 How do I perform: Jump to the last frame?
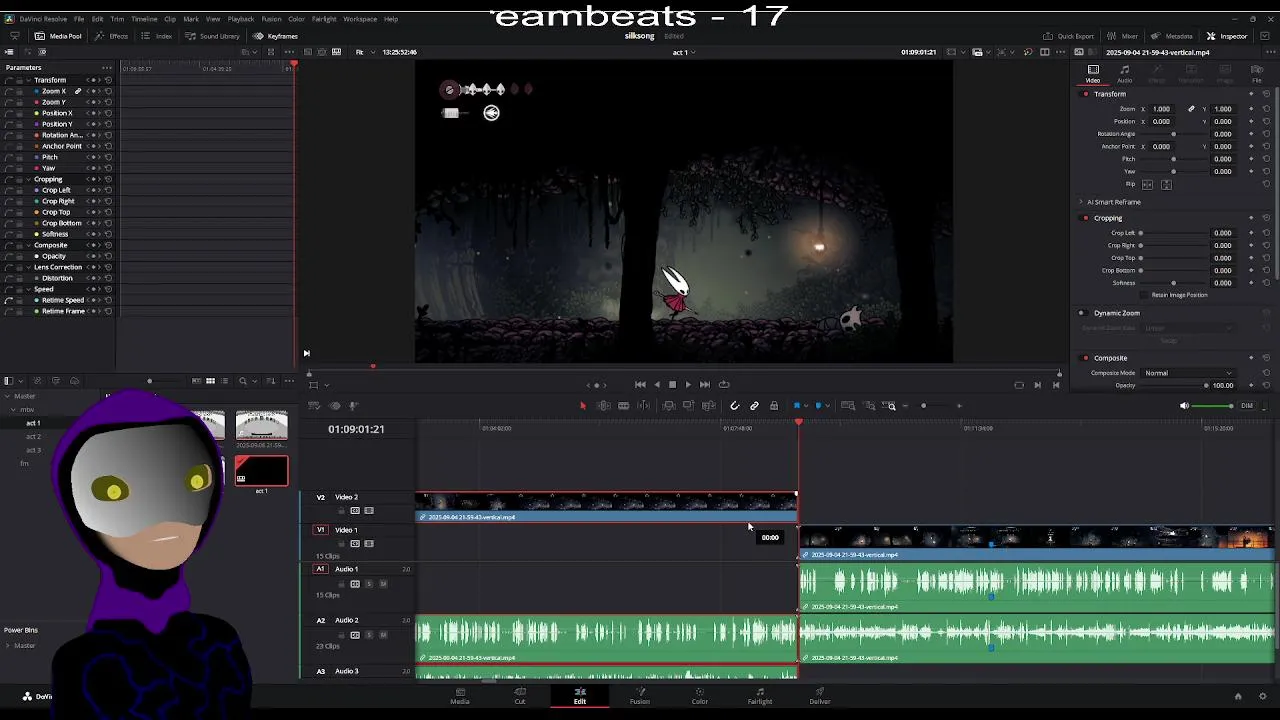pyautogui.click(x=705, y=384)
